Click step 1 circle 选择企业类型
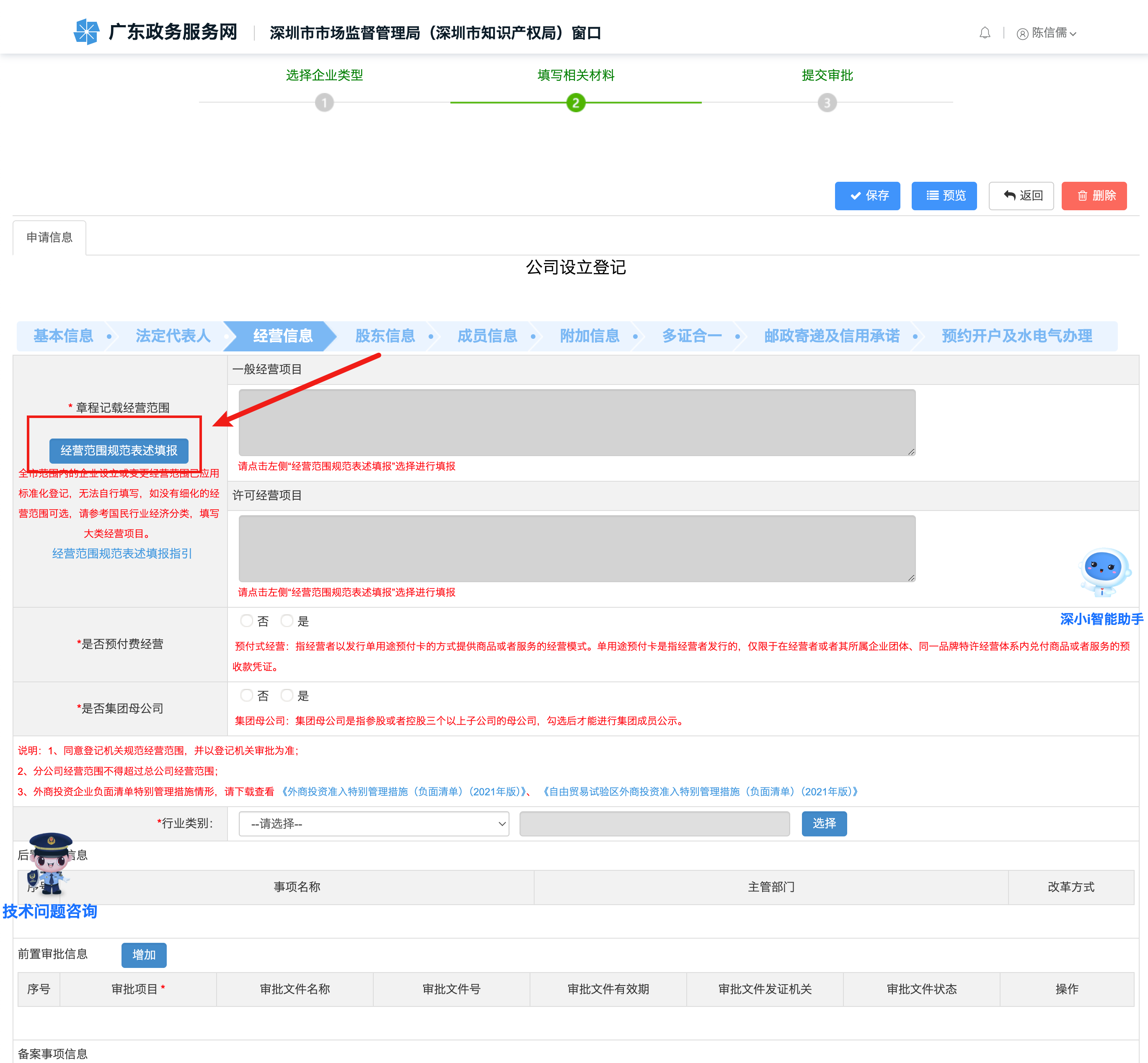 (x=324, y=103)
